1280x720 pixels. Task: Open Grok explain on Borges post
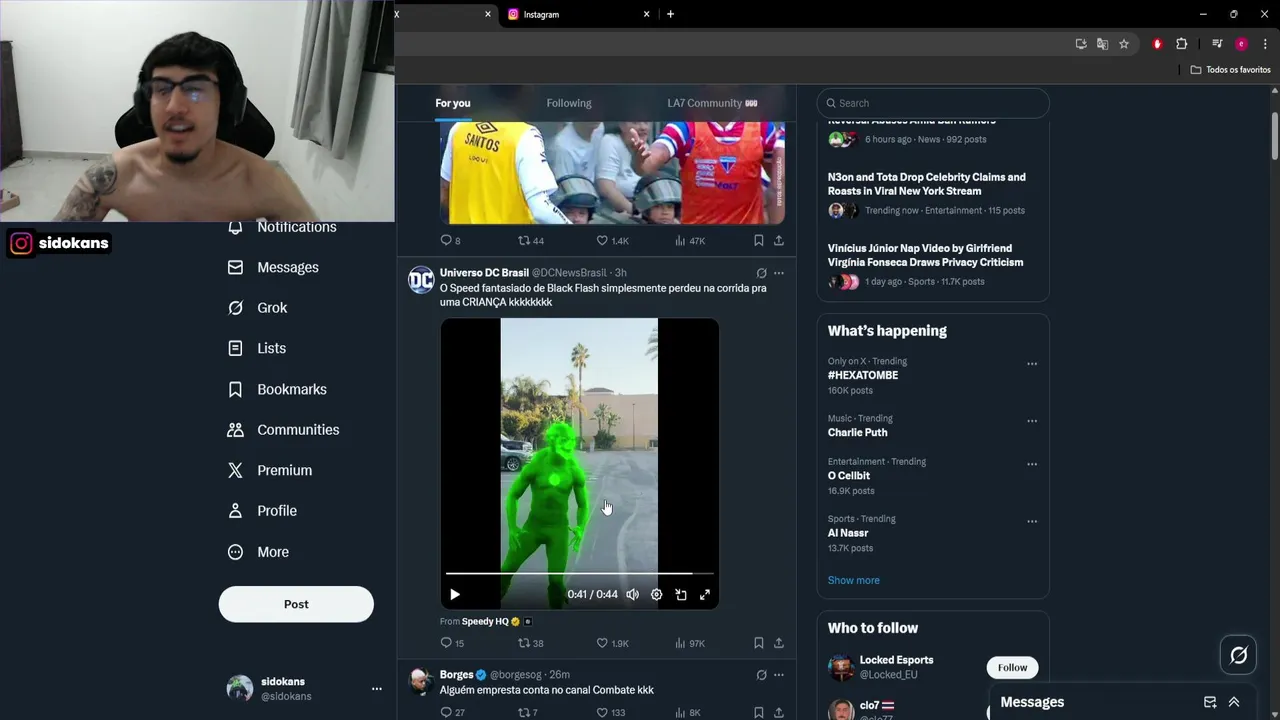pos(761,675)
